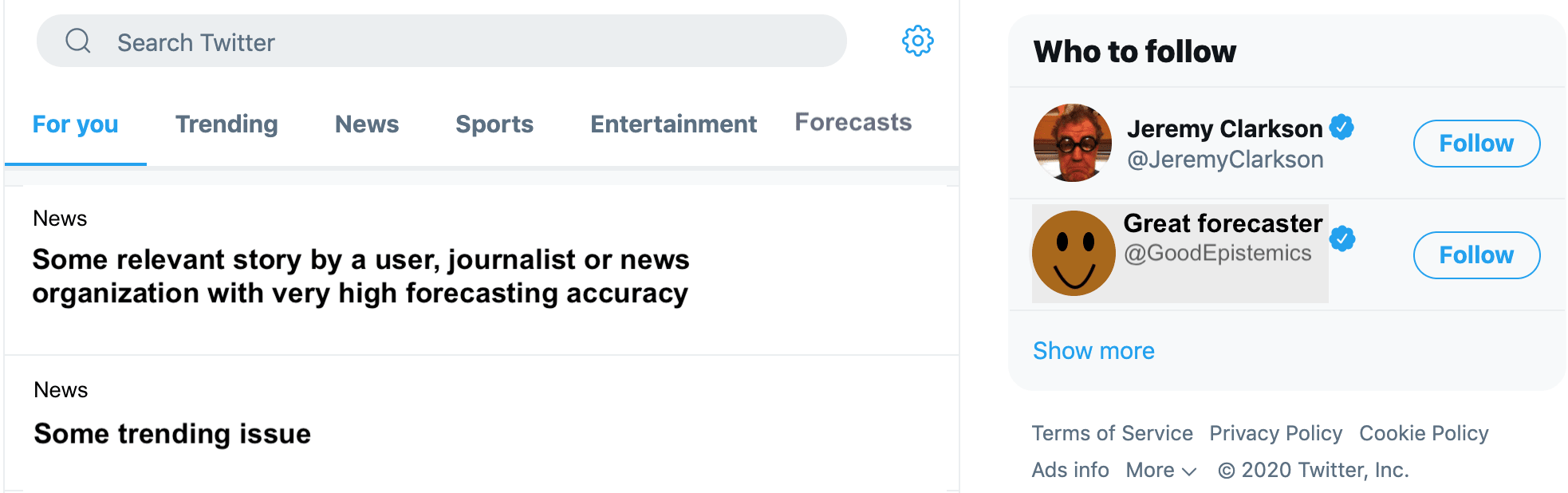Click Jeremy Clarkson's verified badge
Image resolution: width=1568 pixels, height=493 pixels.
coord(1342,127)
